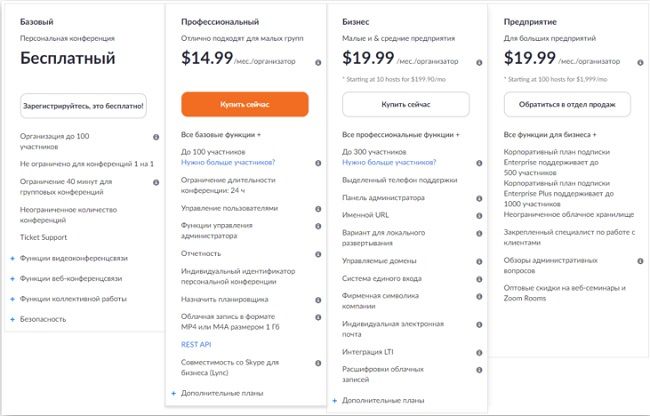Expand Дополнительные планы under Professional plan
The width and height of the screenshot is (650, 416).
(x=218, y=393)
